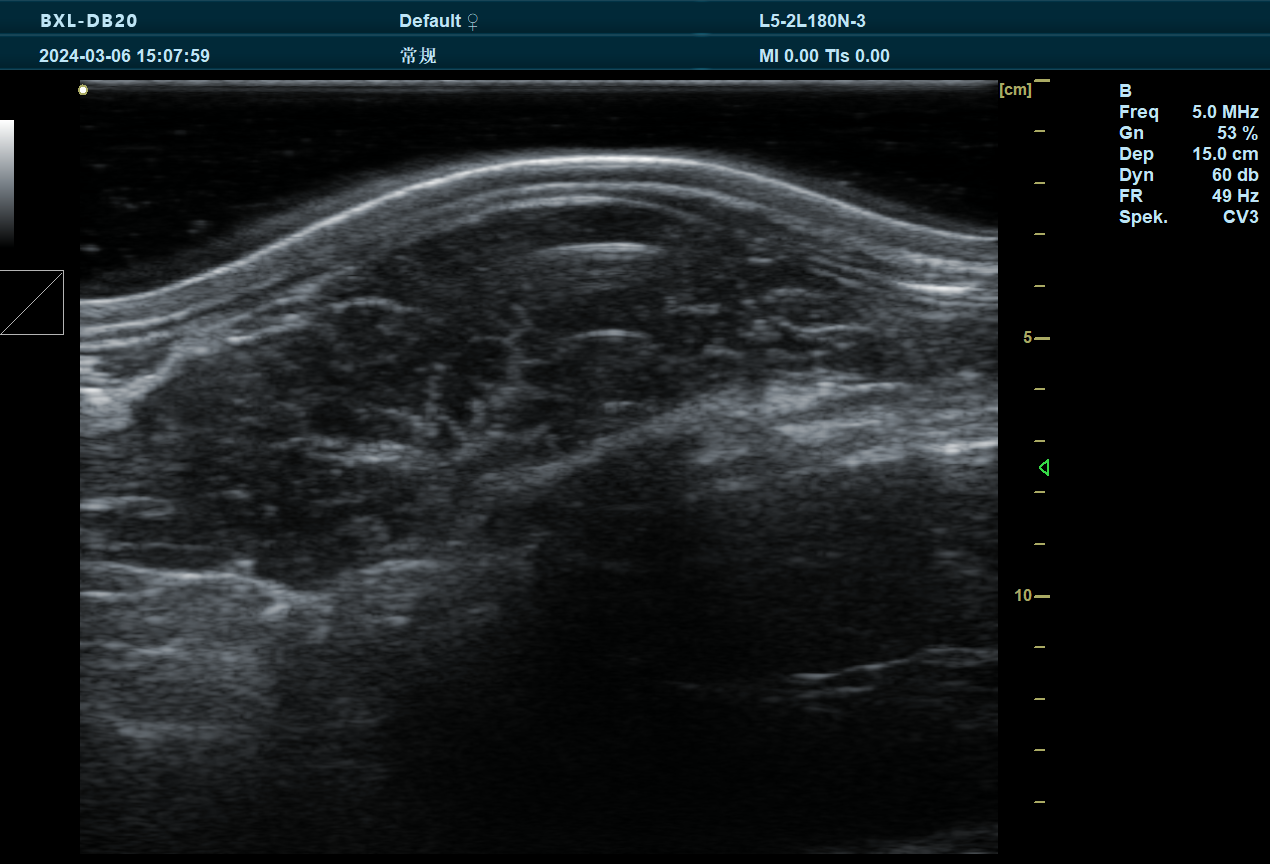This screenshot has height=864, width=1270.
Task: Click the green focus position triangle marker
Action: pos(1044,467)
